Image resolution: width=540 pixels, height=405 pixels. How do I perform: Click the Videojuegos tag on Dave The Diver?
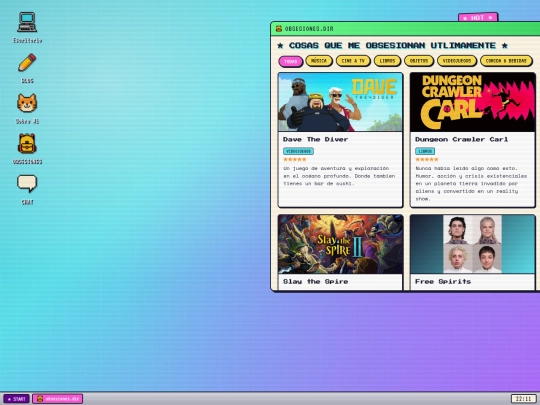click(298, 151)
